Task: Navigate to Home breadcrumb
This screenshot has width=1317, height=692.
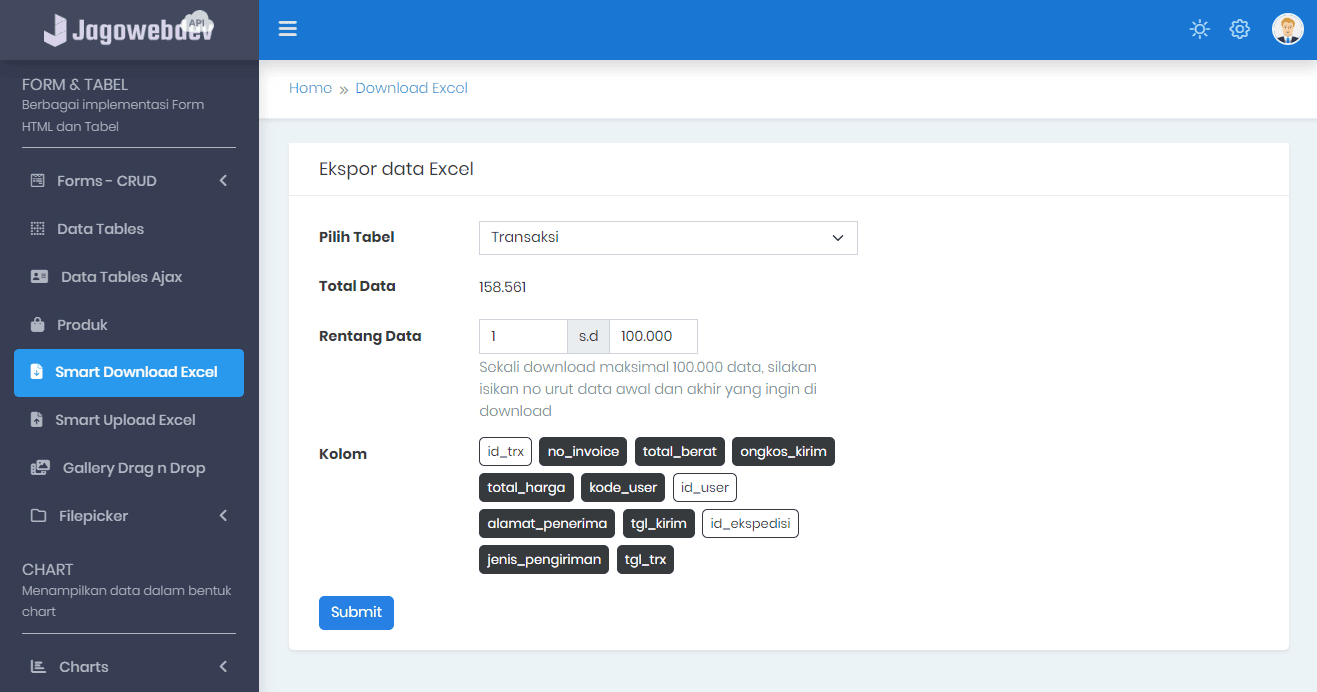Action: pyautogui.click(x=310, y=88)
